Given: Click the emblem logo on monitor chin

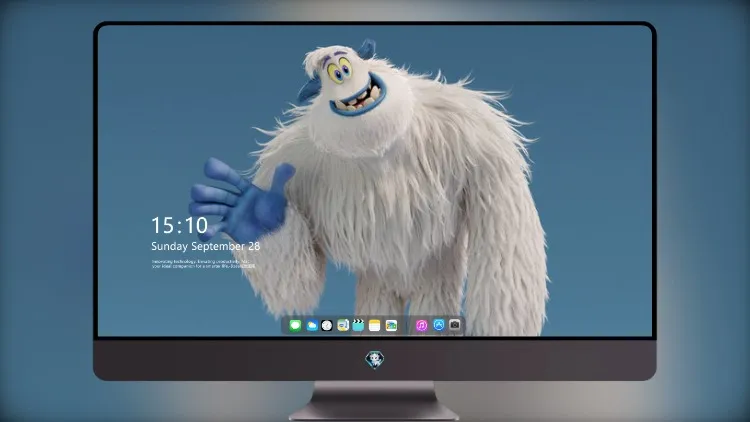Looking at the screenshot, I should point(375,360).
